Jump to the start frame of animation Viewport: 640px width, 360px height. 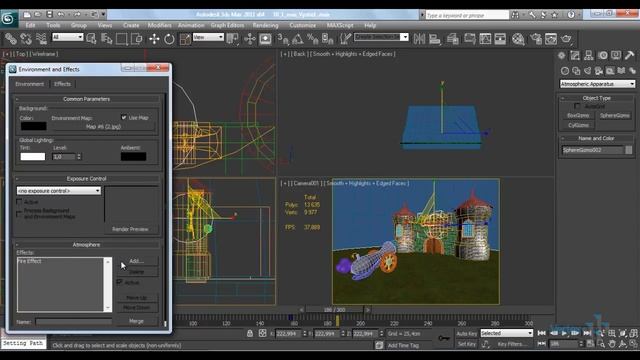click(x=542, y=333)
